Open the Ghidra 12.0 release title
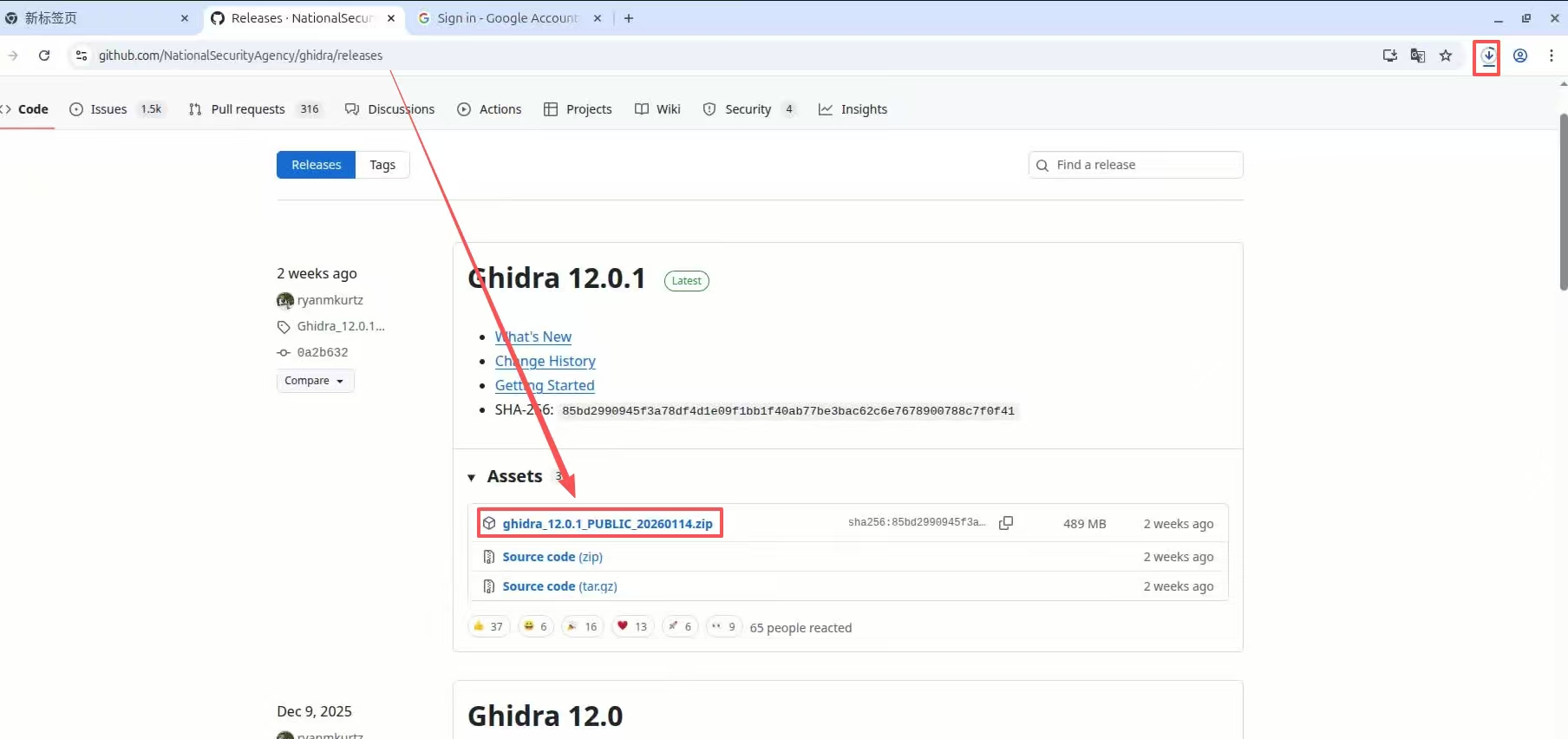Image resolution: width=1568 pixels, height=739 pixels. point(546,716)
